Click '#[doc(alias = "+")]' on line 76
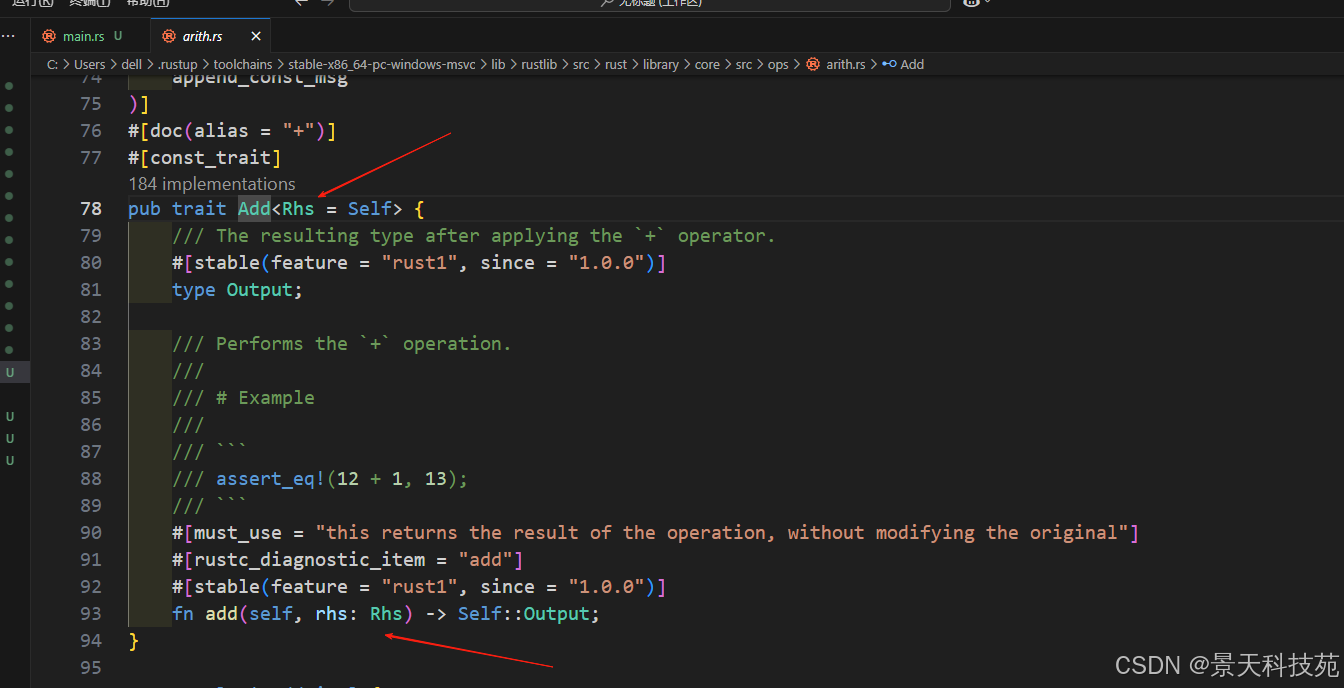This screenshot has height=688, width=1344. 232,130
